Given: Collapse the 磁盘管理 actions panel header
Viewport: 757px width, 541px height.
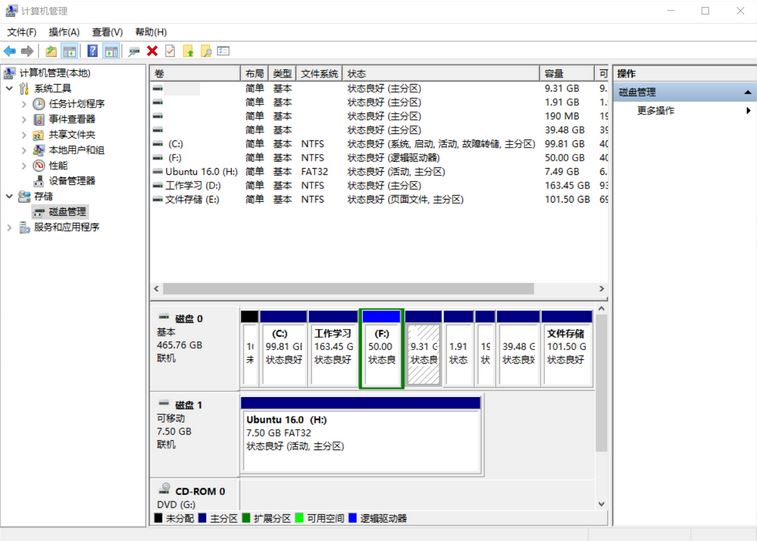Looking at the screenshot, I should click(748, 92).
